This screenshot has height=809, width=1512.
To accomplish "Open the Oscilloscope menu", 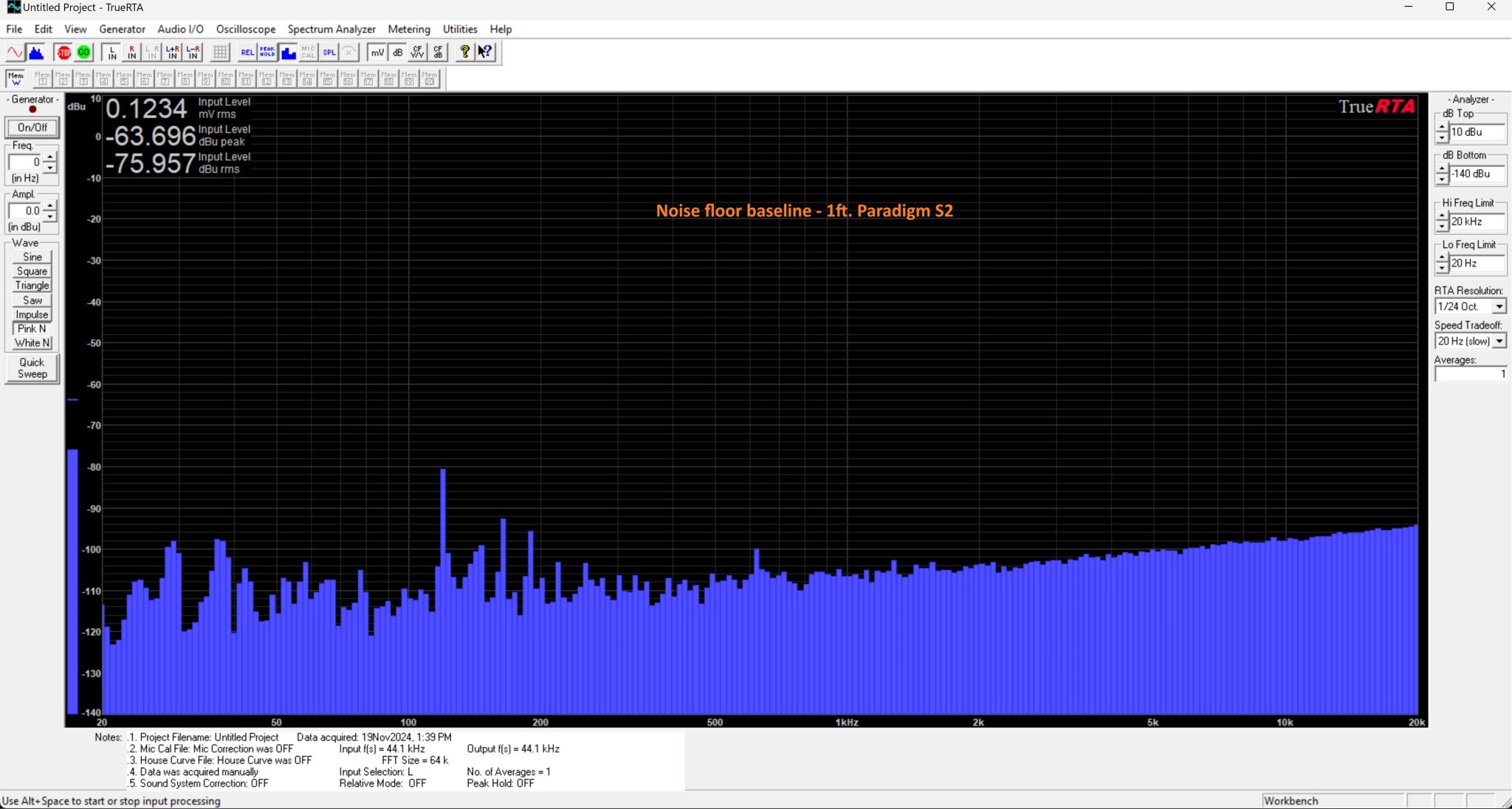I will tap(246, 29).
